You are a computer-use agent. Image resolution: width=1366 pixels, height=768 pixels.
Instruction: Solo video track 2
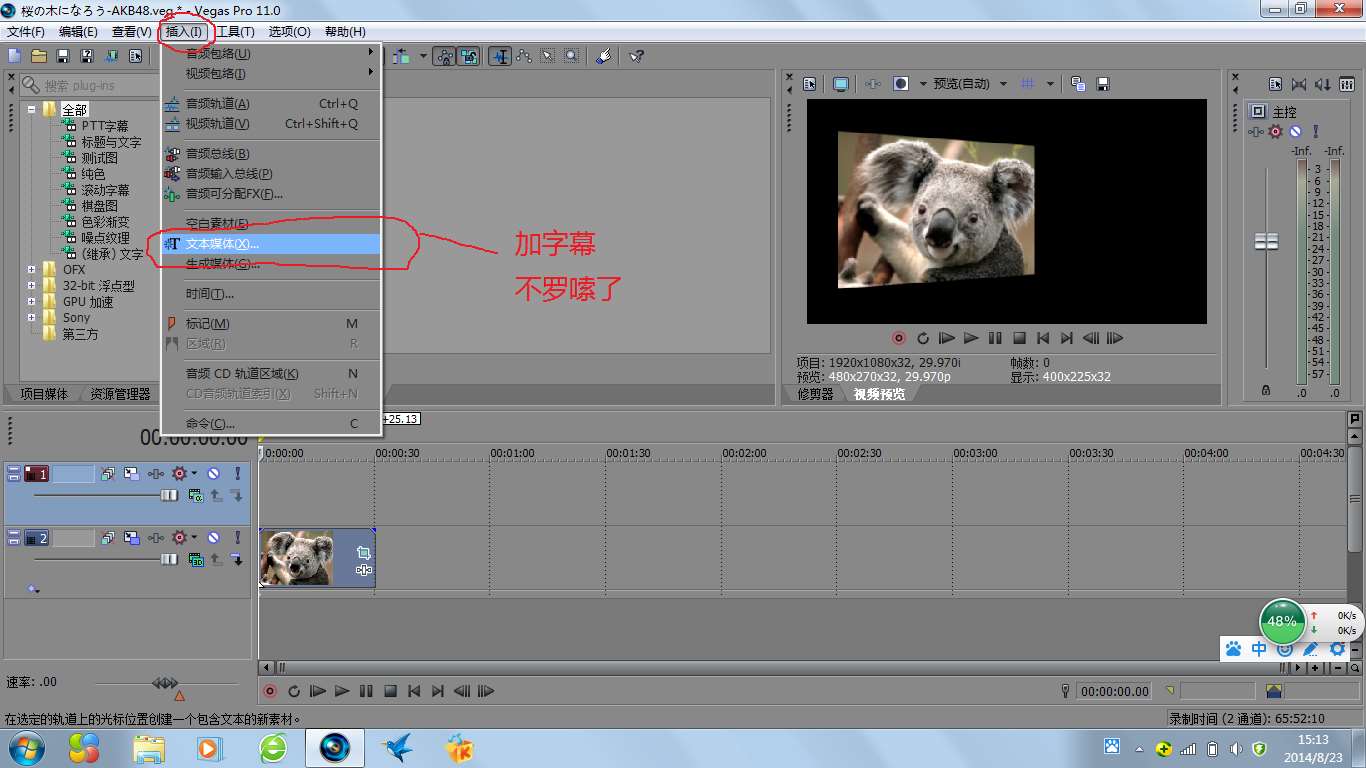(x=238, y=538)
